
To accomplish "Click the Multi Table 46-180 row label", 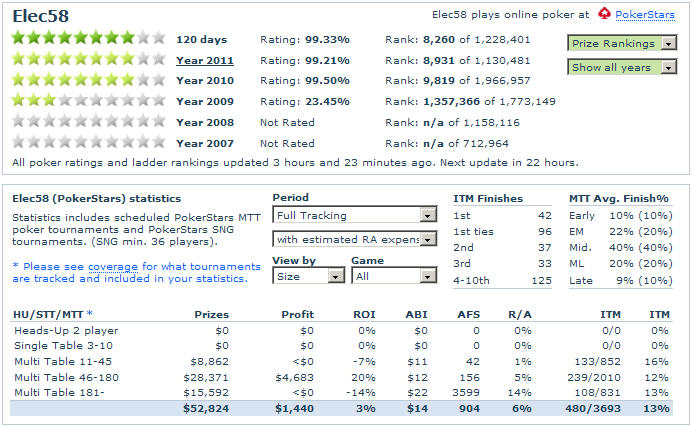I will [x=67, y=378].
